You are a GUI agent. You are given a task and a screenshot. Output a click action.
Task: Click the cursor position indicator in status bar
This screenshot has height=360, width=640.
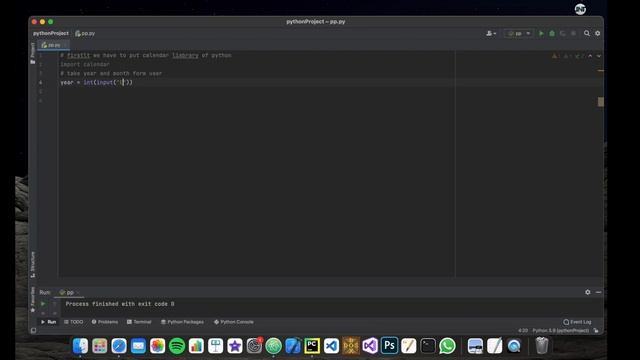click(523, 331)
